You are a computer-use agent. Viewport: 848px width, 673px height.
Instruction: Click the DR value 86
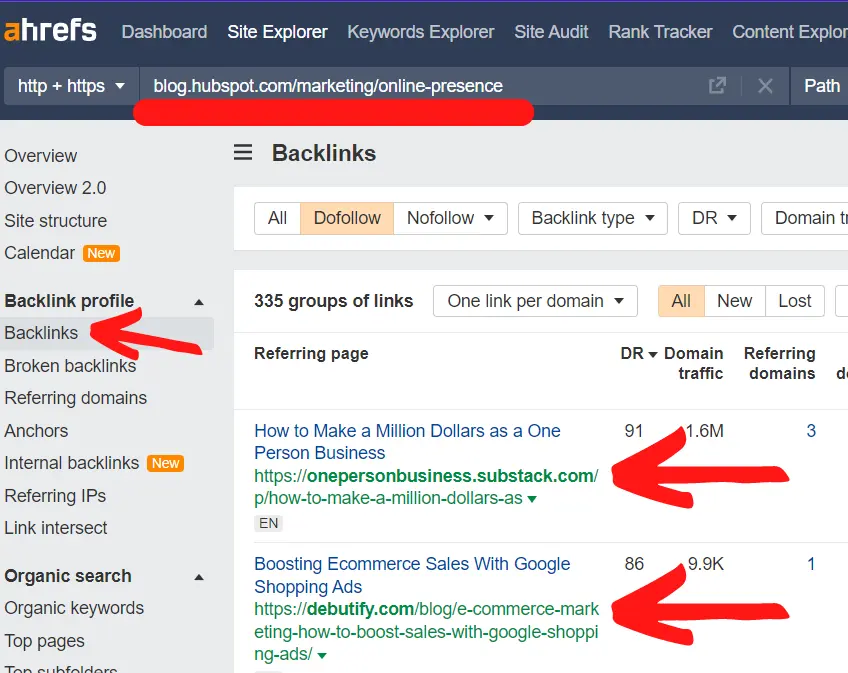click(x=634, y=564)
